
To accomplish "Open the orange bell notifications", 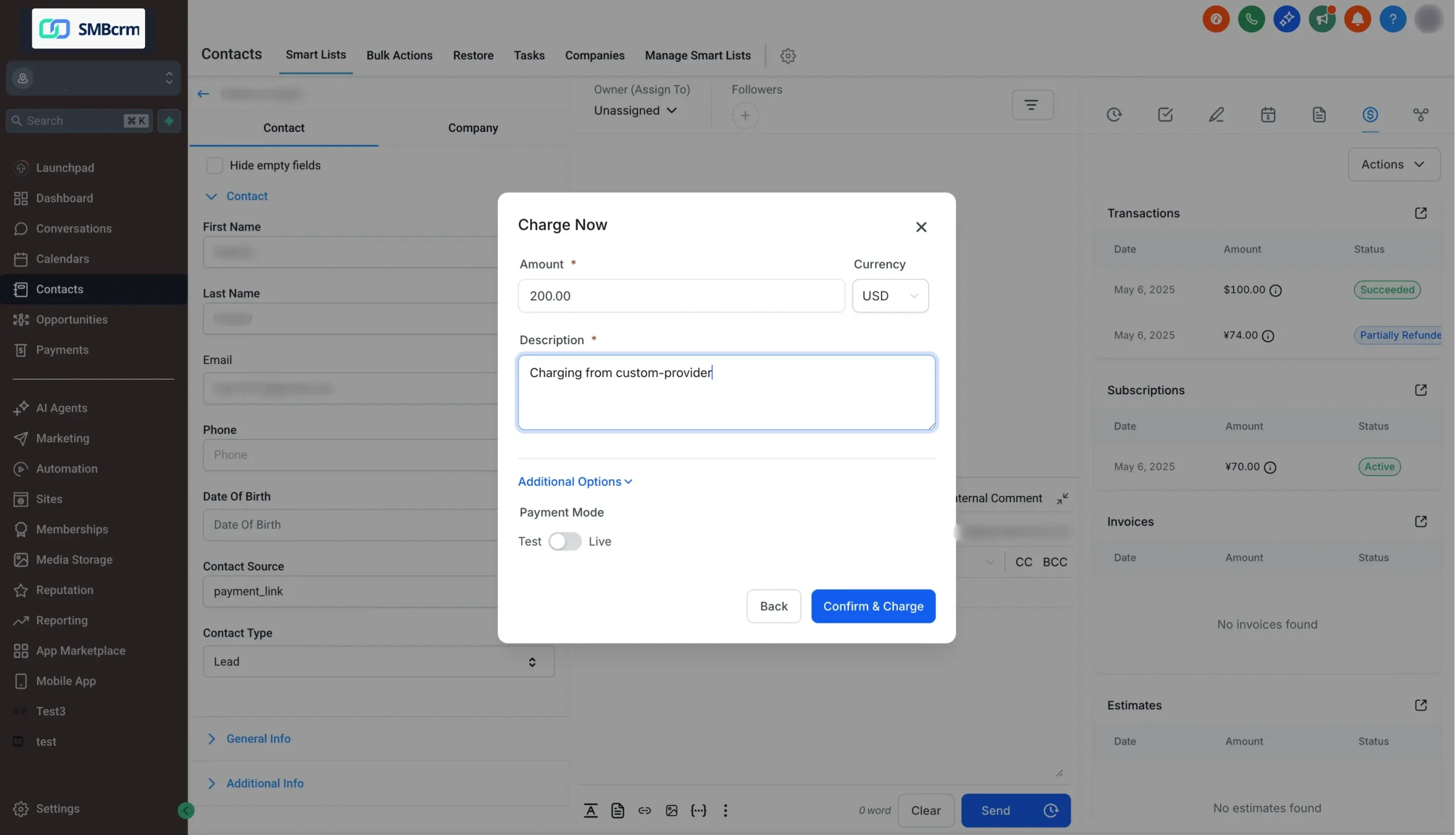I will (x=1358, y=19).
